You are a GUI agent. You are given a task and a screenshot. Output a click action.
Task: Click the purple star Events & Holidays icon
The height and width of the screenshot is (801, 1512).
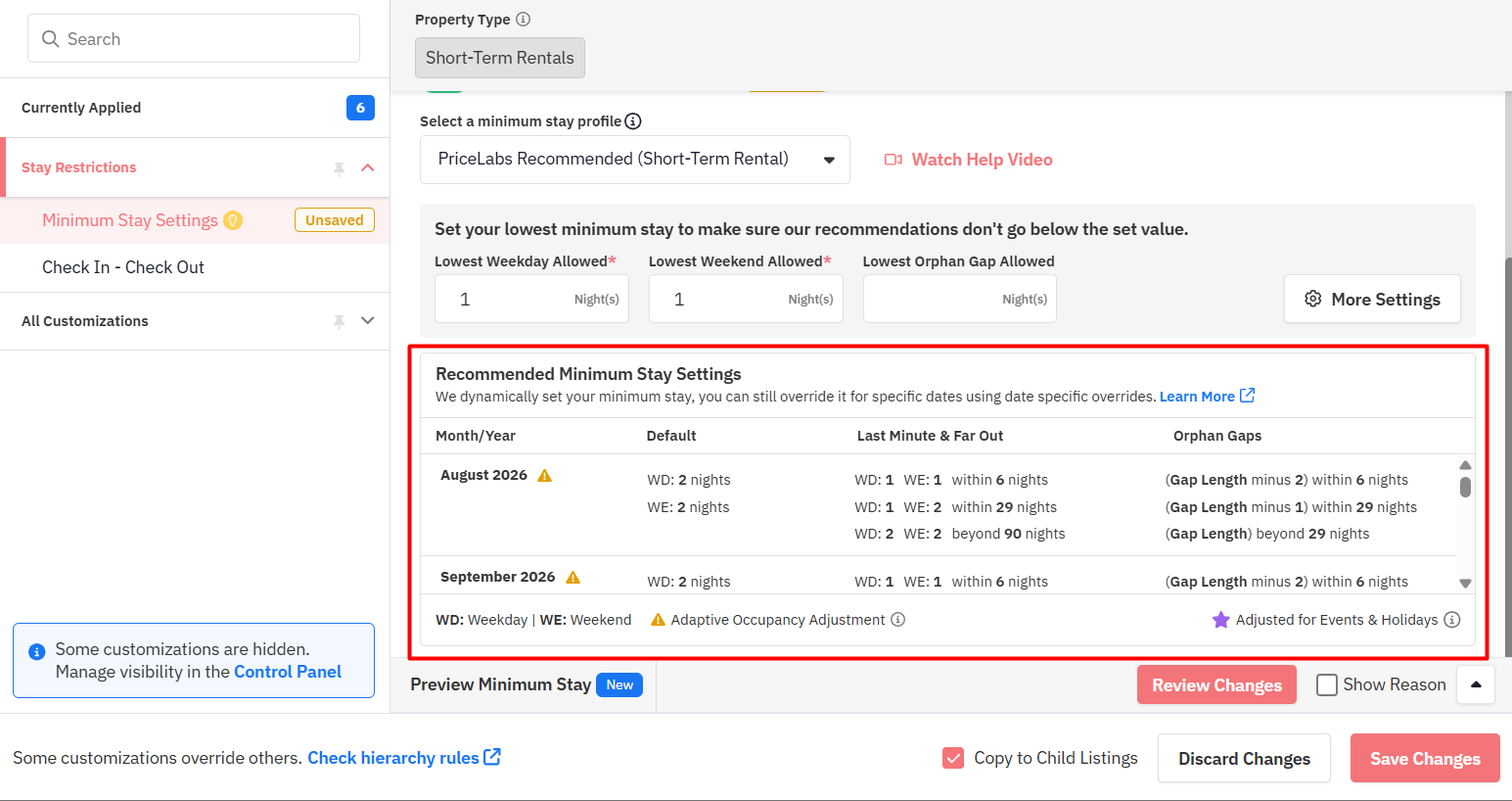coord(1220,620)
